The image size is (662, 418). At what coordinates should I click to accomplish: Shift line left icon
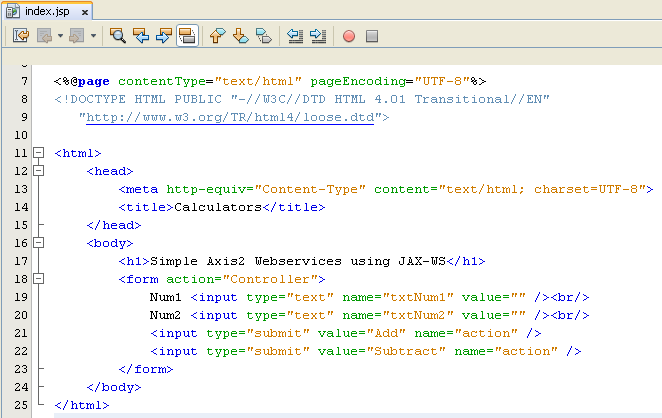click(295, 35)
